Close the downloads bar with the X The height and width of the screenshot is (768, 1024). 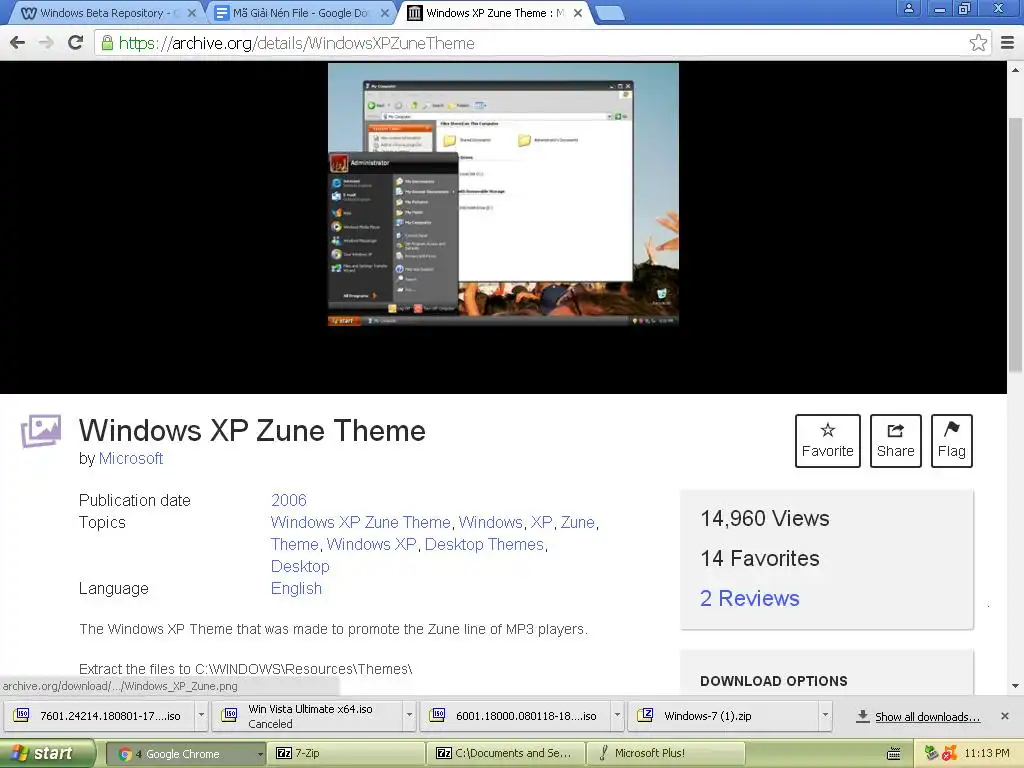pos(1005,716)
